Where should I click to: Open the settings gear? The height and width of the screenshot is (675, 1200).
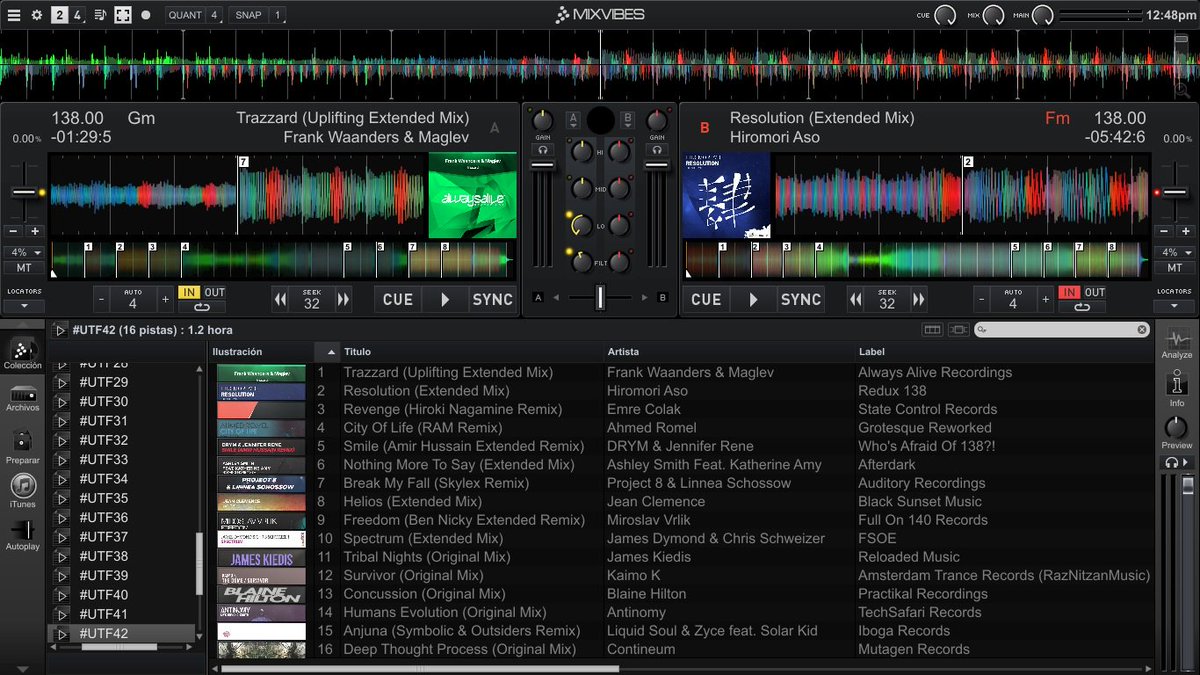pyautogui.click(x=37, y=15)
